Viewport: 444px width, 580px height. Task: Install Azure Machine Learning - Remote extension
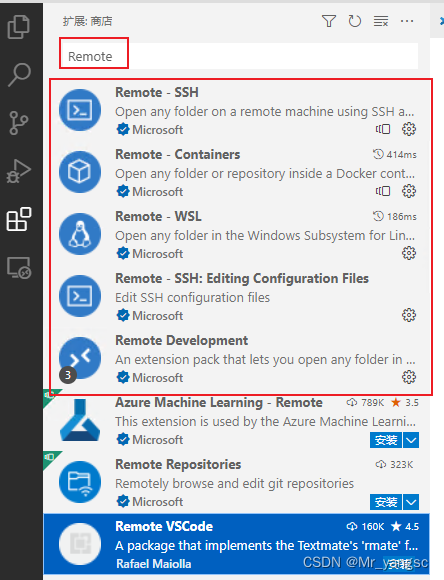pos(386,440)
